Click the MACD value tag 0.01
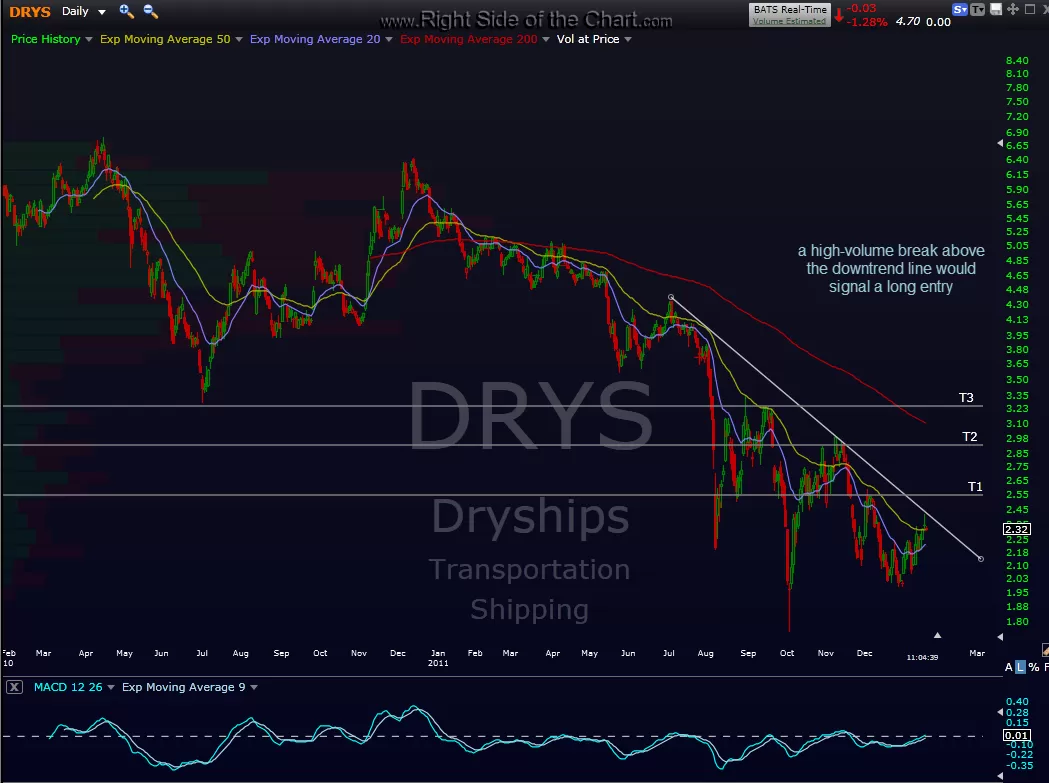This screenshot has height=783, width=1049. [x=1017, y=735]
